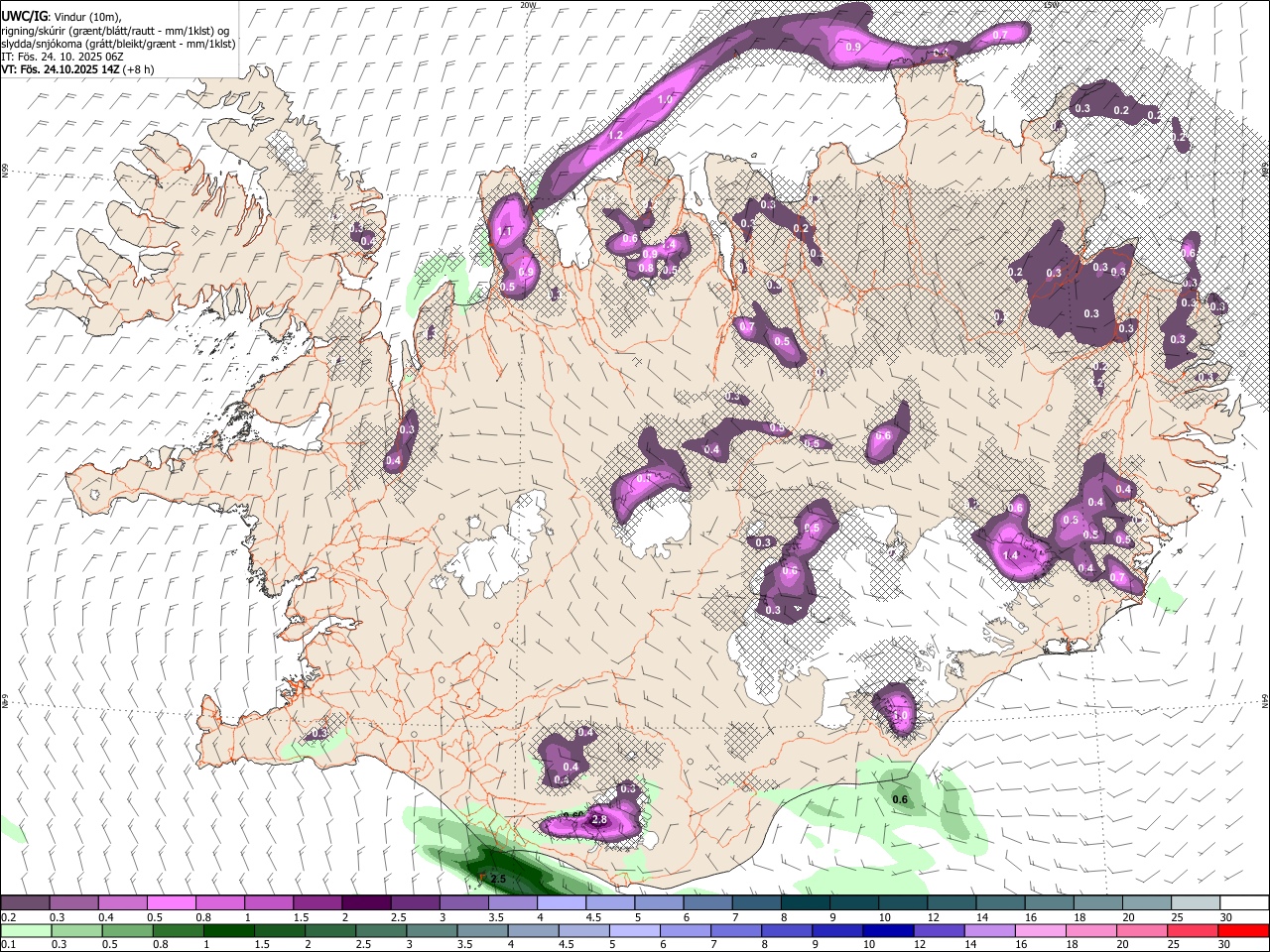Click the 0.2 label in top legend row
The height and width of the screenshot is (952, 1270).
tap(9, 917)
